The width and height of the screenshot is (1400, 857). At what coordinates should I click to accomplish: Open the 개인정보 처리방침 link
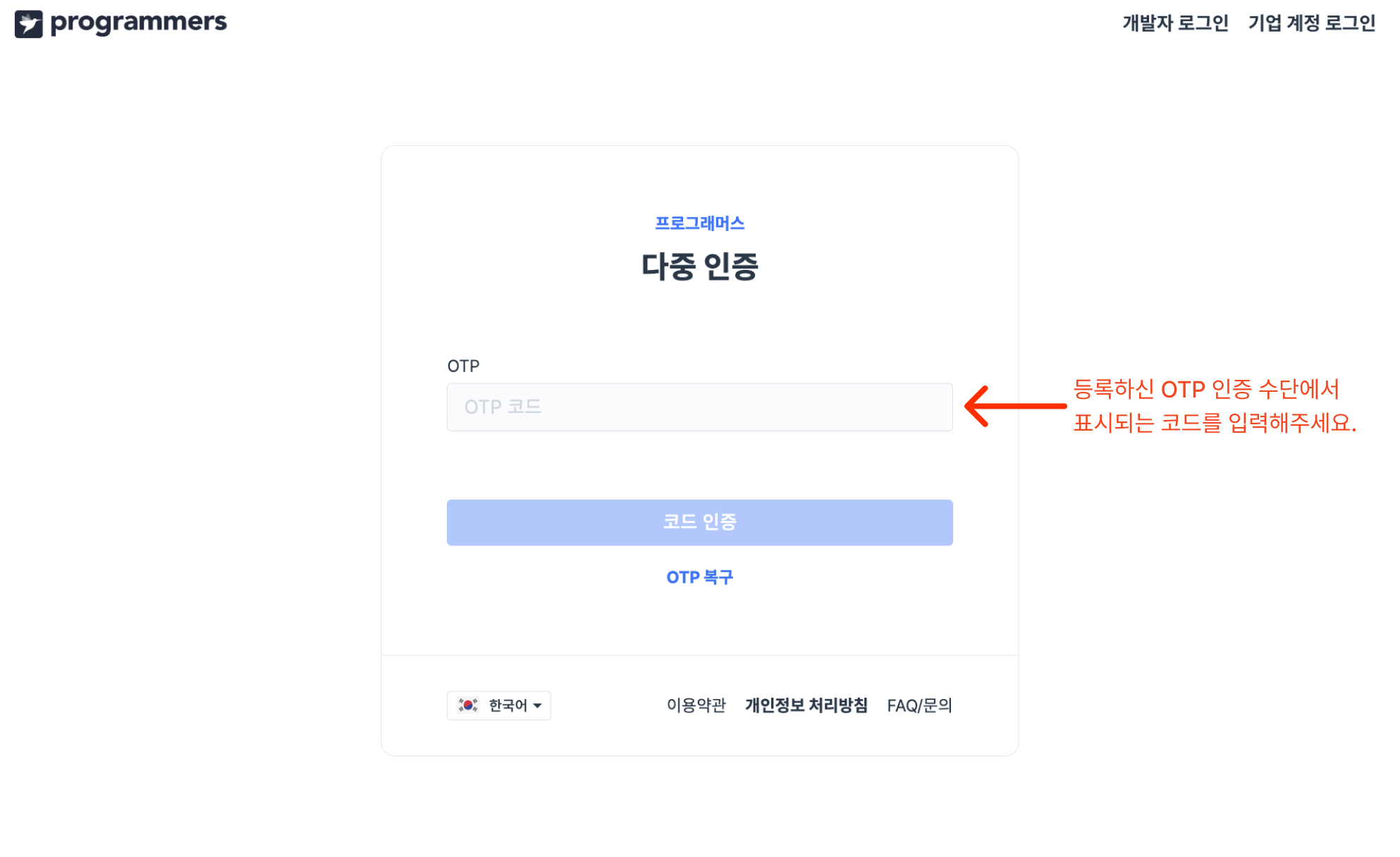click(x=806, y=705)
